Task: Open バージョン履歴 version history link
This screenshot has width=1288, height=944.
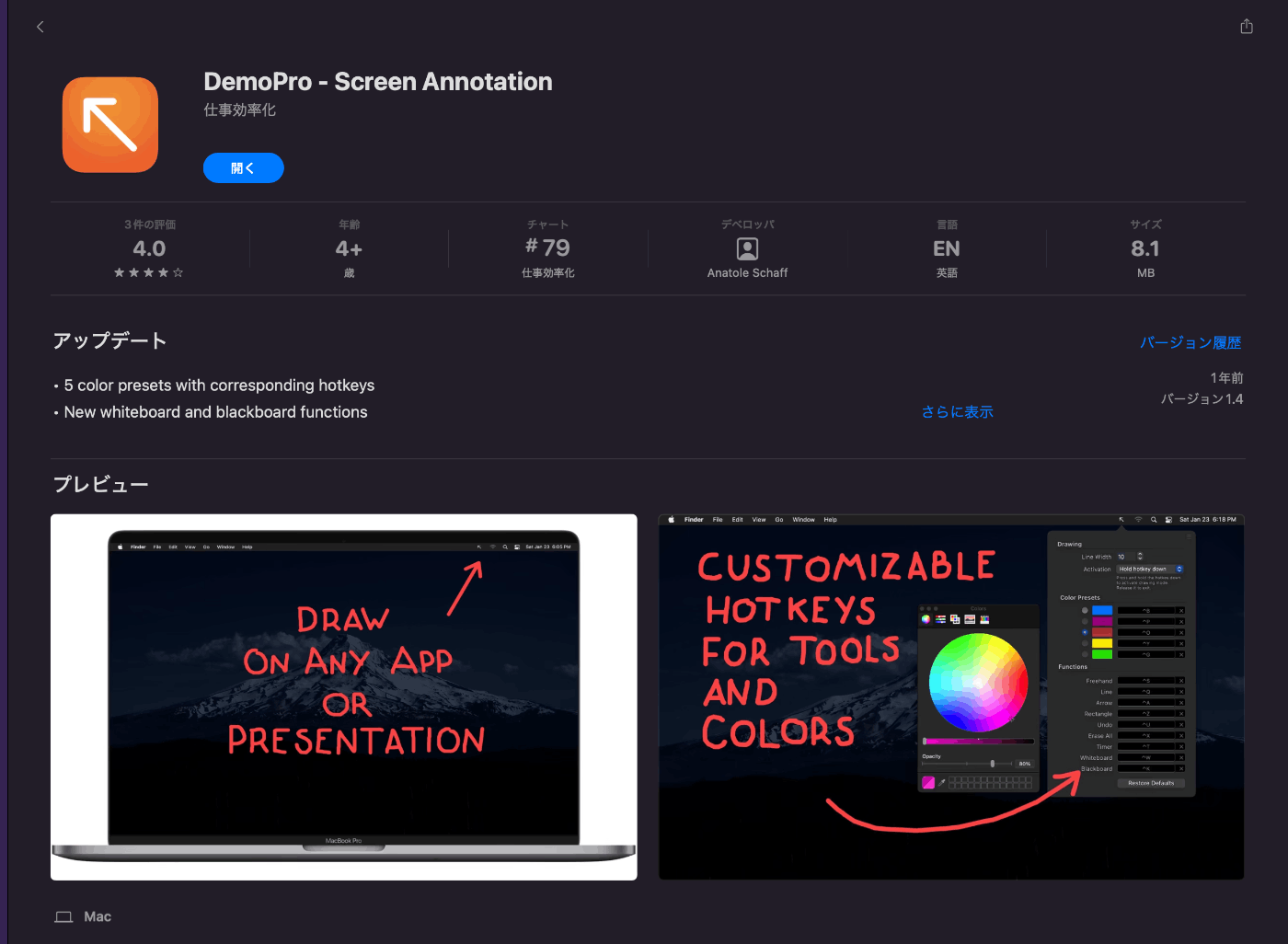Action: [1190, 342]
